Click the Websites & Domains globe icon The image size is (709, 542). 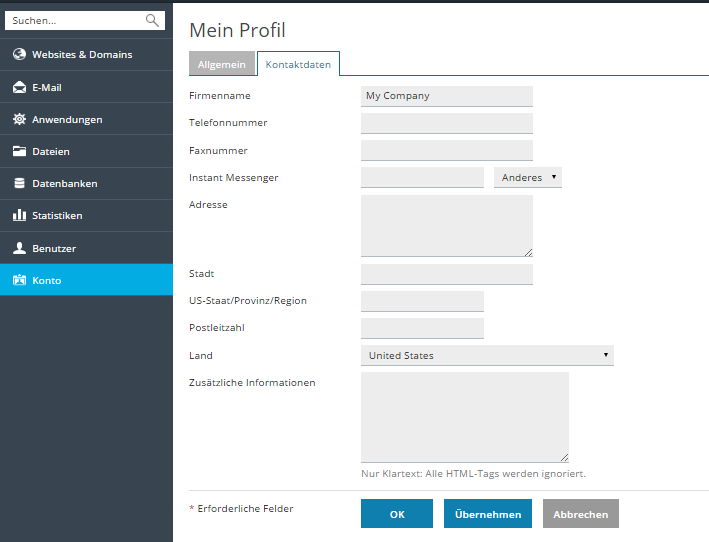coord(19,55)
